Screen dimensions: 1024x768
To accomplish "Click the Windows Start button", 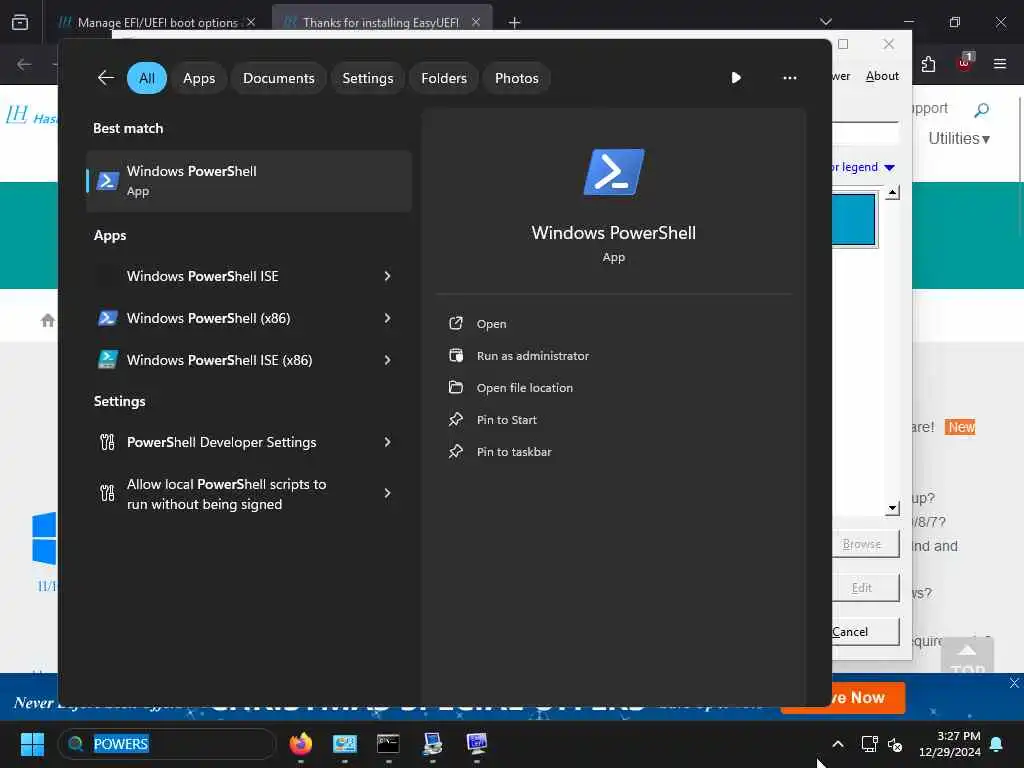I will tap(32, 744).
